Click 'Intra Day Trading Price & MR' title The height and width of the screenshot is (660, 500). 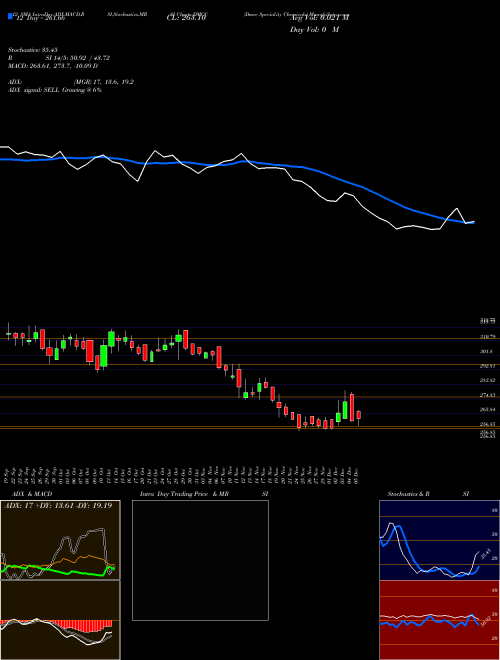point(185,494)
